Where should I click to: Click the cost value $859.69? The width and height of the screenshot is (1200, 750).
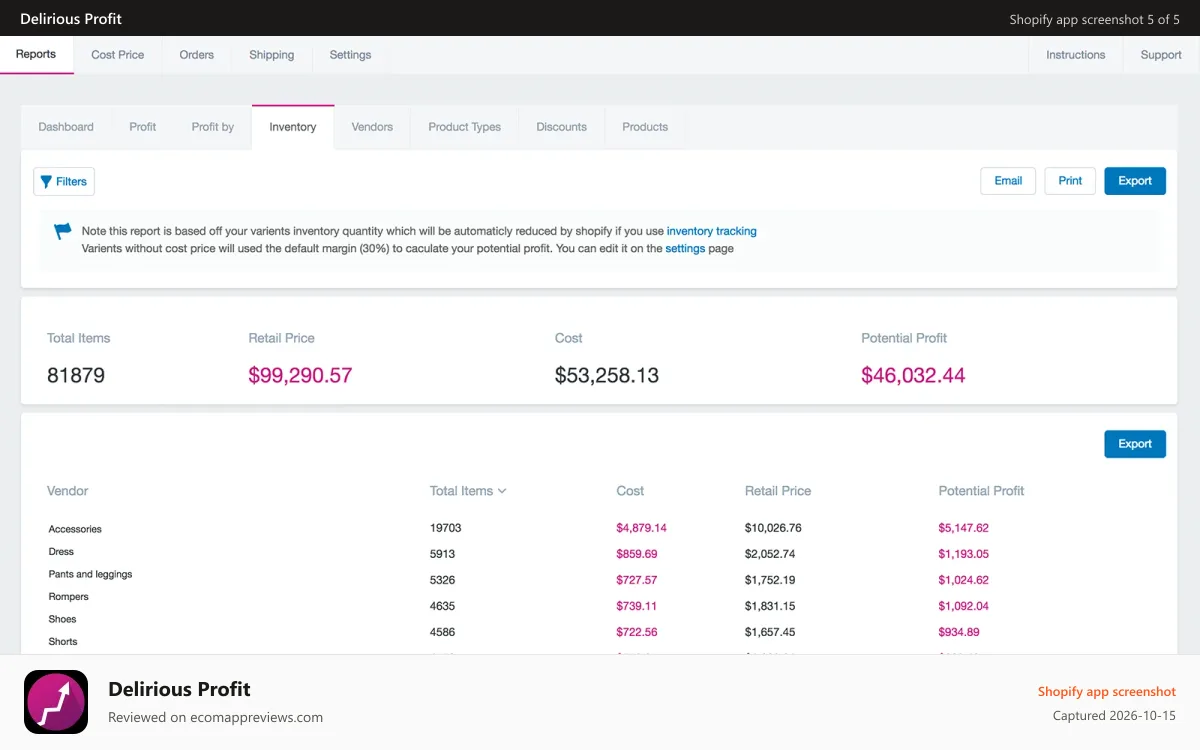tap(637, 554)
